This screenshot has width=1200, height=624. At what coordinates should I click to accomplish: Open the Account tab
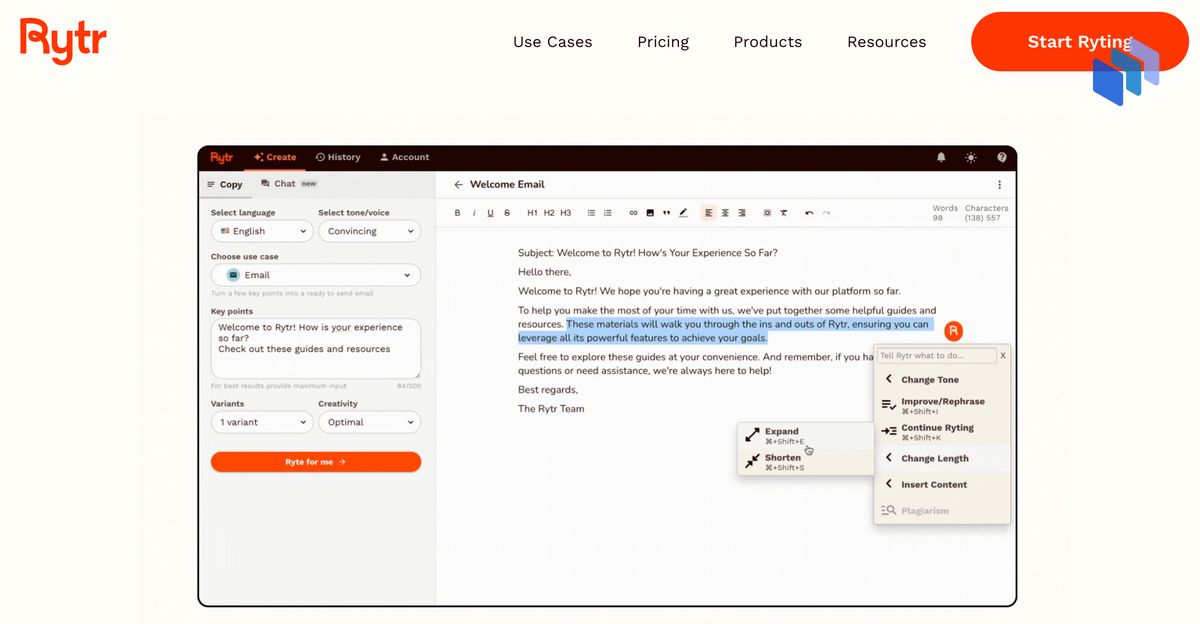[405, 157]
